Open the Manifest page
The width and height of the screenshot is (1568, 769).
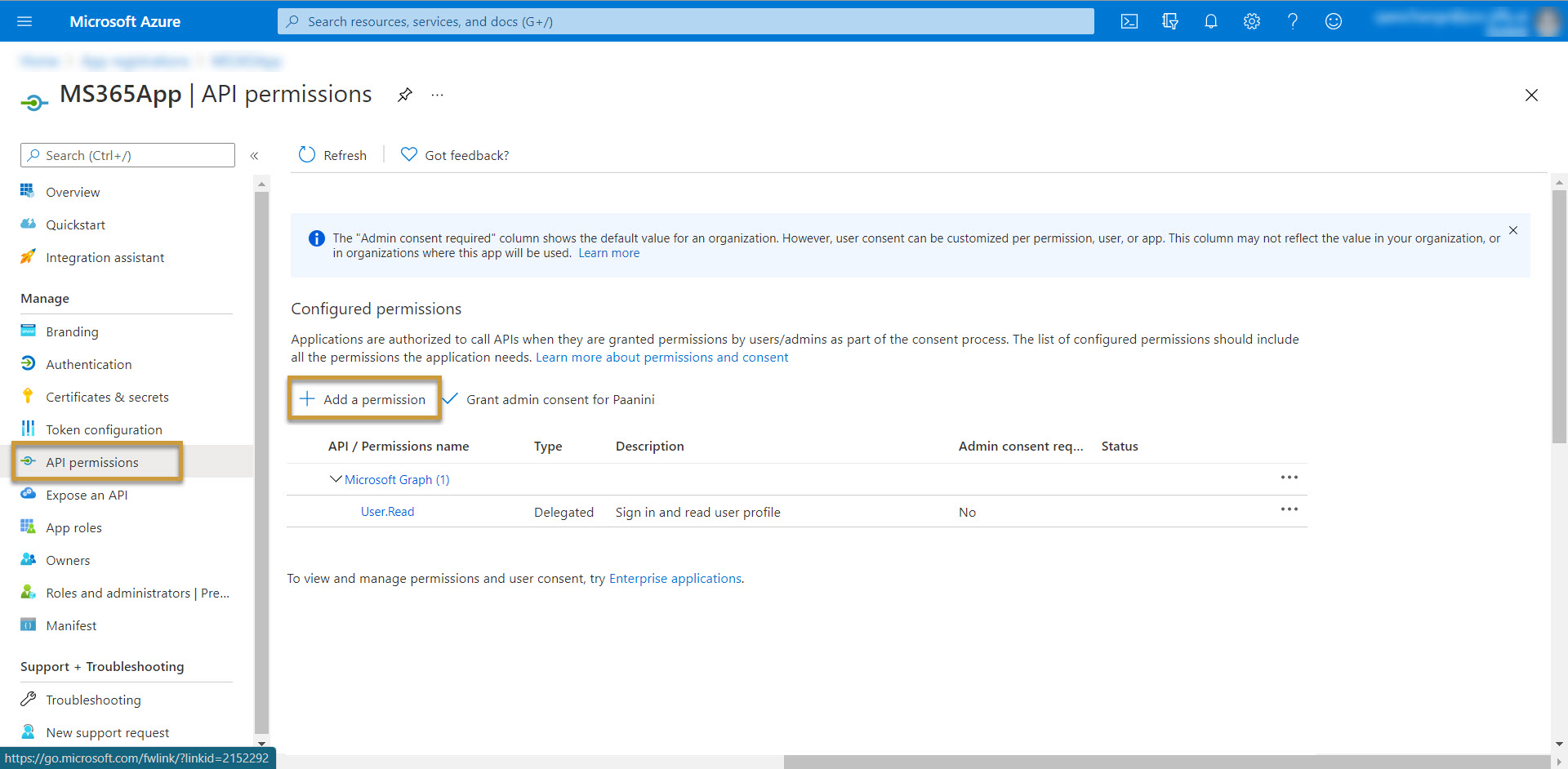pos(72,625)
